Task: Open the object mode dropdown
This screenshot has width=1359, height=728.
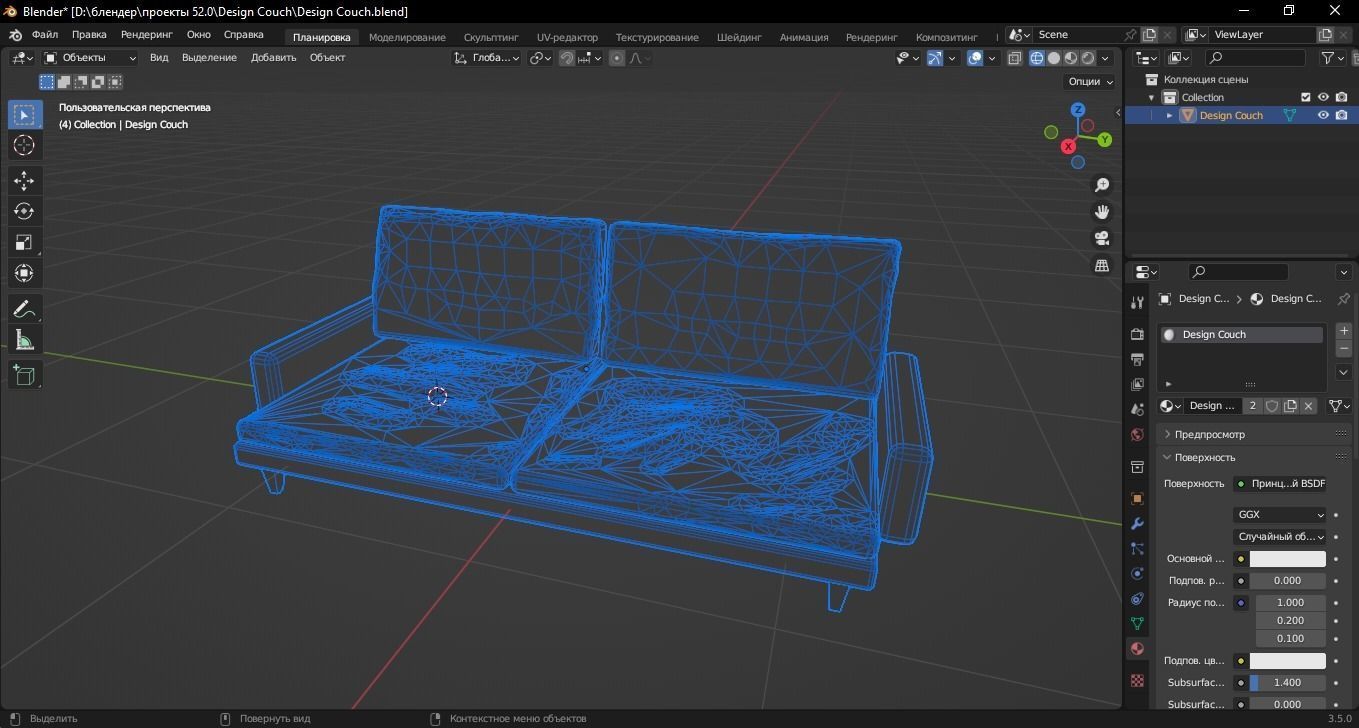Action: tap(90, 58)
